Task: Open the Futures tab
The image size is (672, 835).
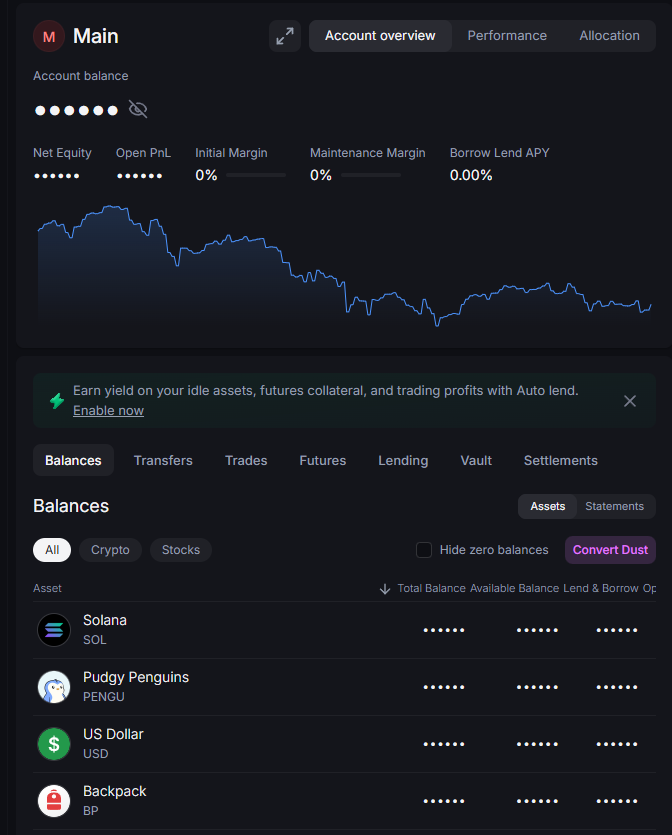Action: tap(323, 460)
